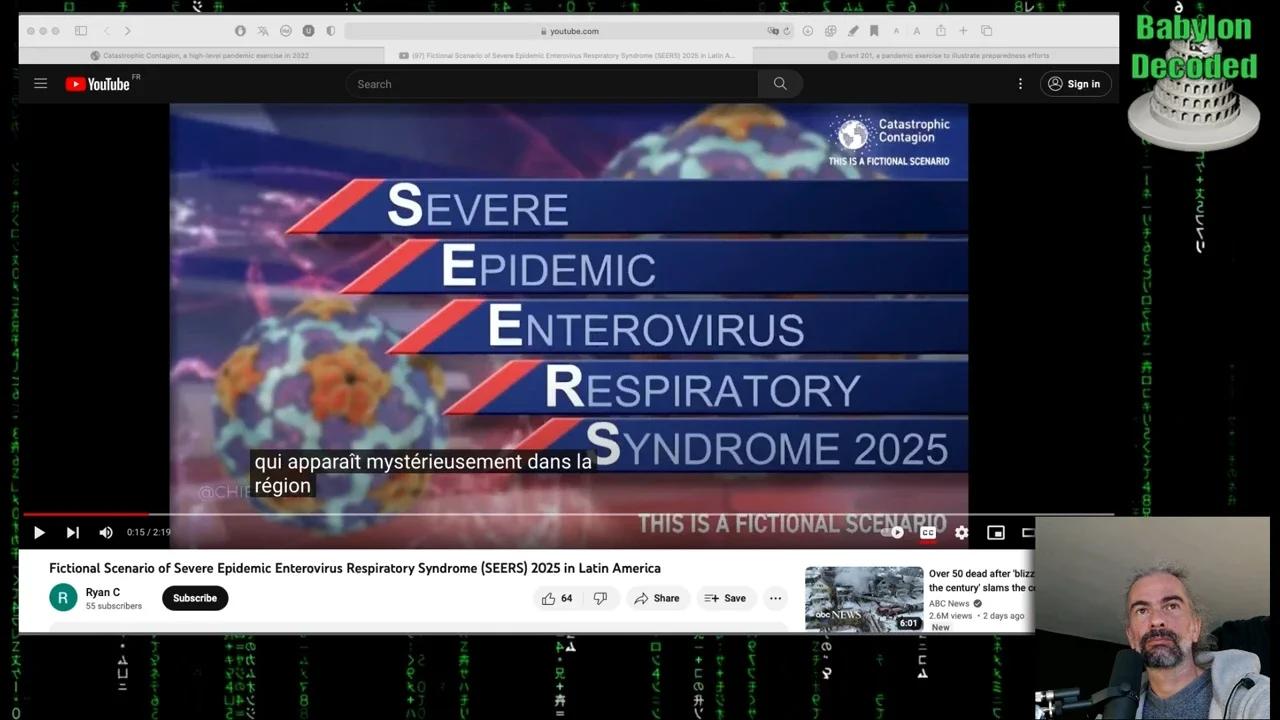Click the '55 subscribers' text
1280x720 pixels.
point(113,606)
